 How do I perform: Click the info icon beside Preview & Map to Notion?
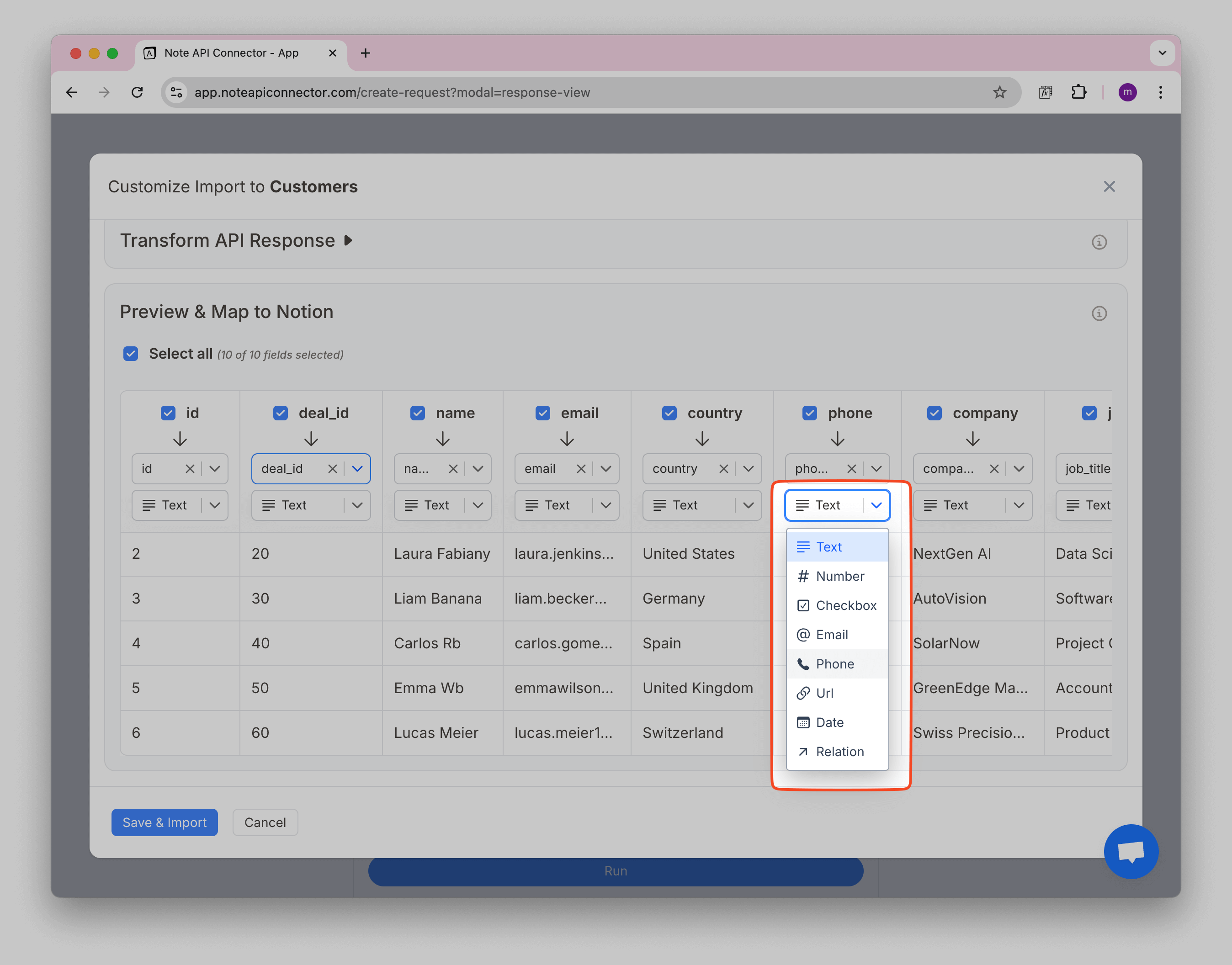point(1099,313)
